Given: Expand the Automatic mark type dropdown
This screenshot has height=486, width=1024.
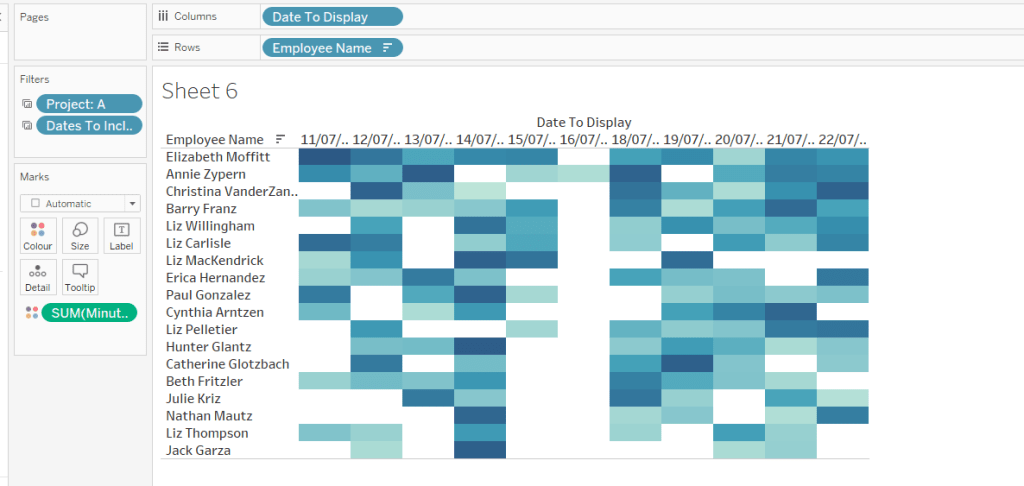Looking at the screenshot, I should click(x=132, y=203).
